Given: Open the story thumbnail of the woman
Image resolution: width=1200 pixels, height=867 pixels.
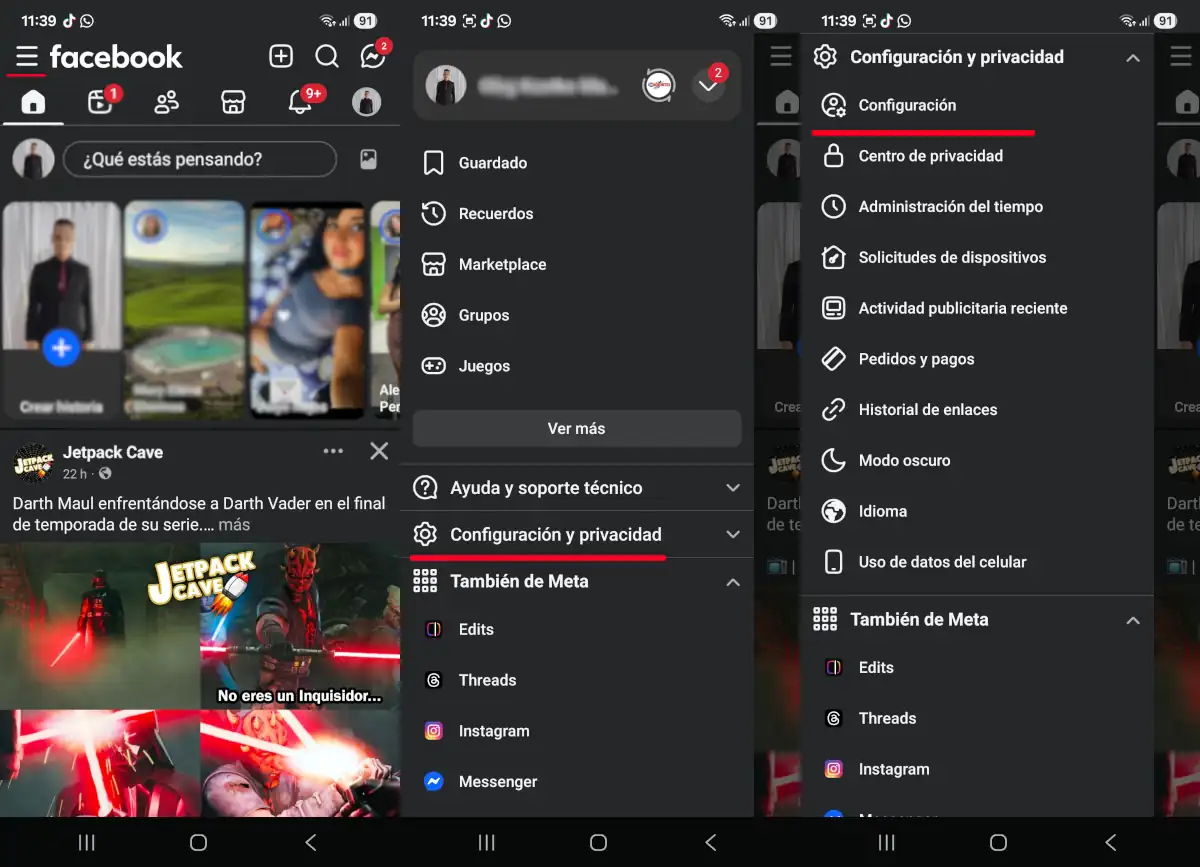Looking at the screenshot, I should tap(307, 309).
